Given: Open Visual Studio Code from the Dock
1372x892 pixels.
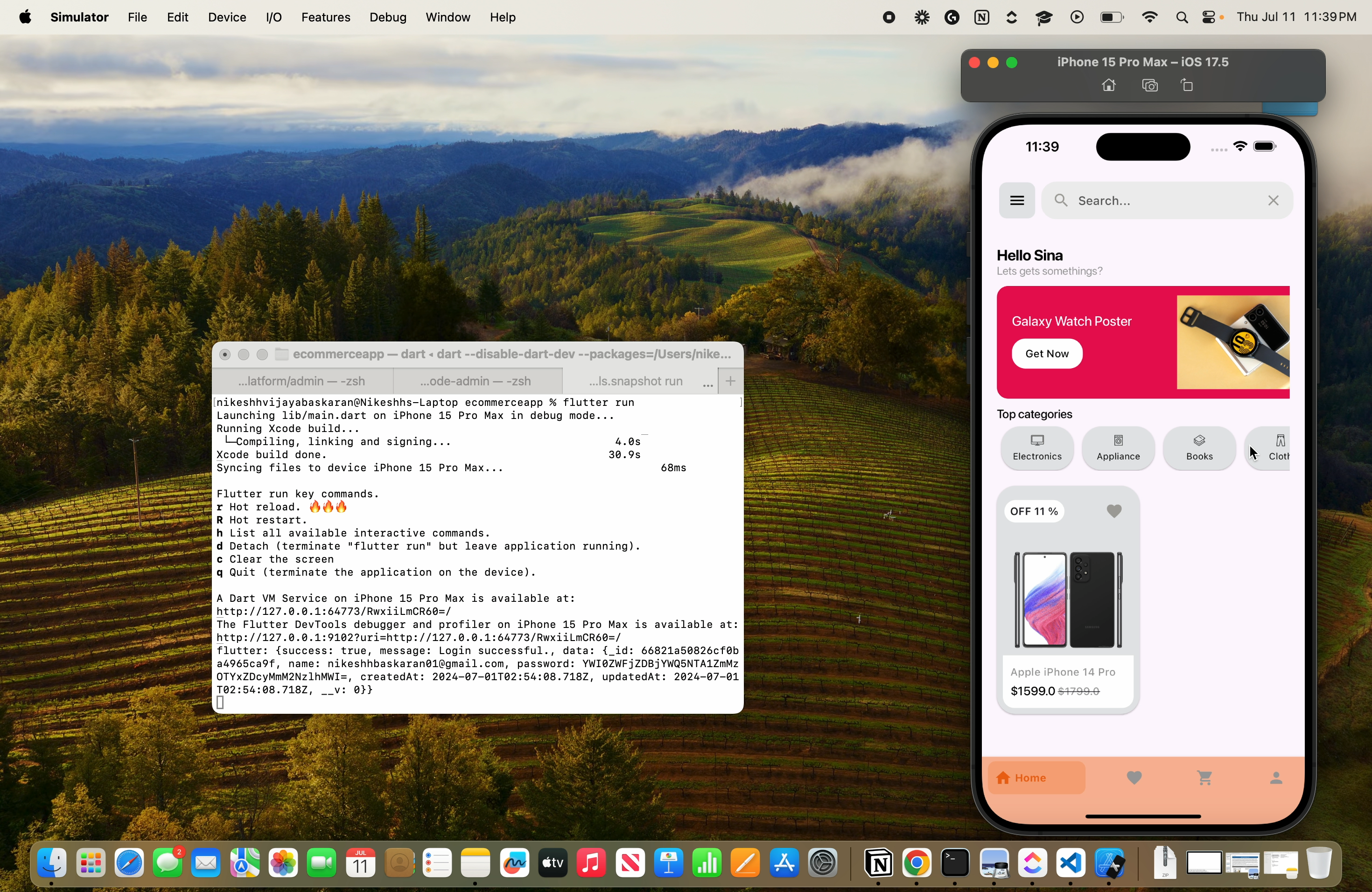Looking at the screenshot, I should tap(1071, 863).
